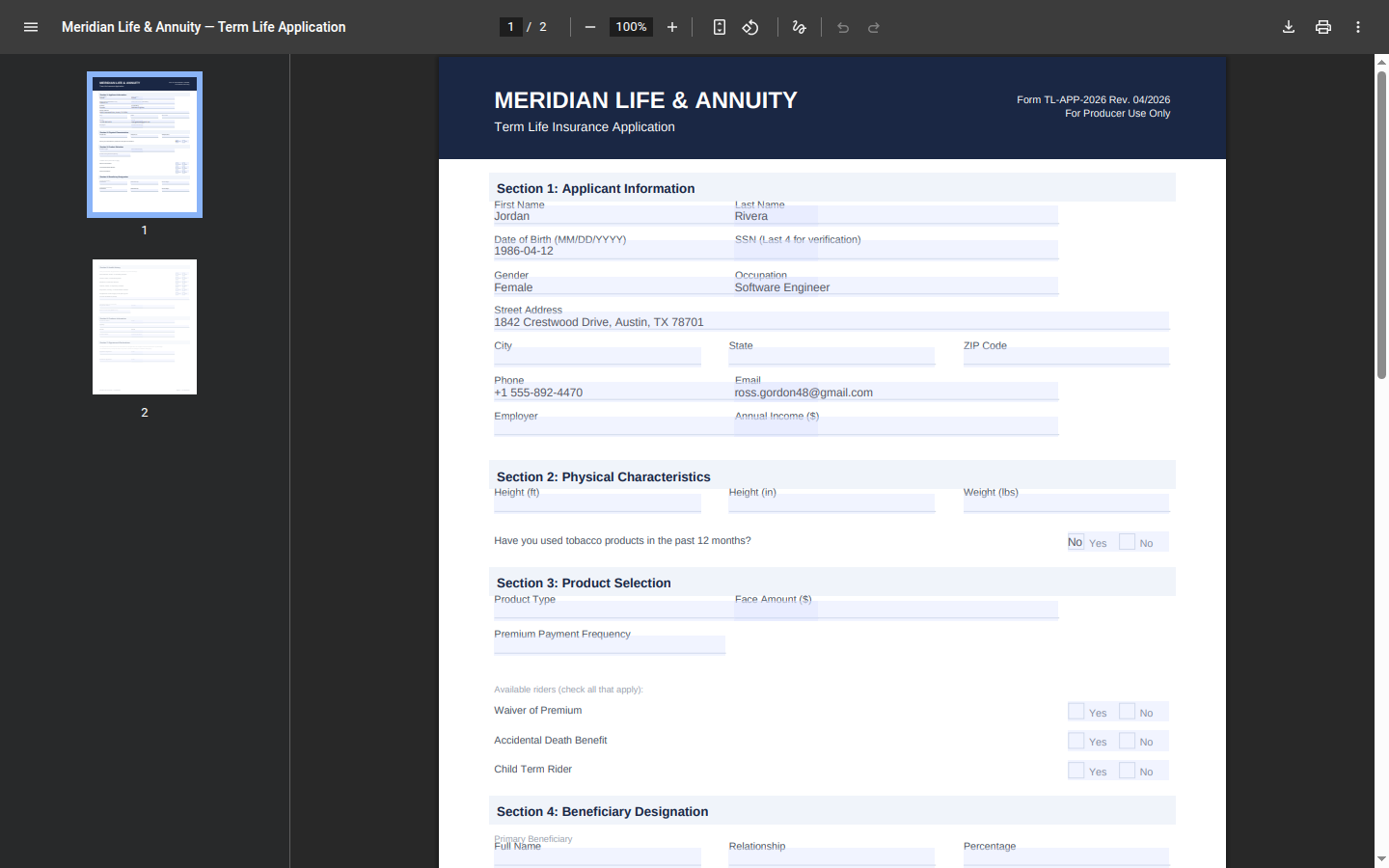The image size is (1389, 868).
Task: Open the page 1 thumbnail
Action: tap(145, 145)
